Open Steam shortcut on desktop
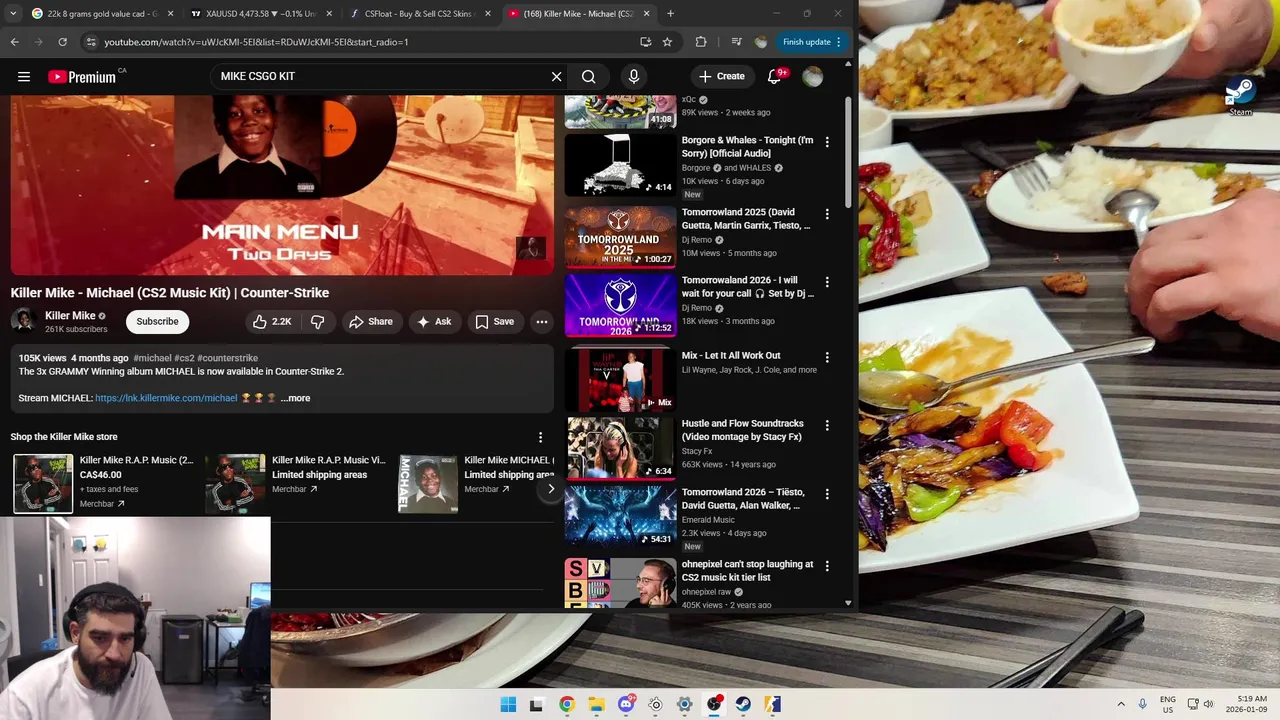This screenshot has width=1280, height=720. pyautogui.click(x=1240, y=96)
